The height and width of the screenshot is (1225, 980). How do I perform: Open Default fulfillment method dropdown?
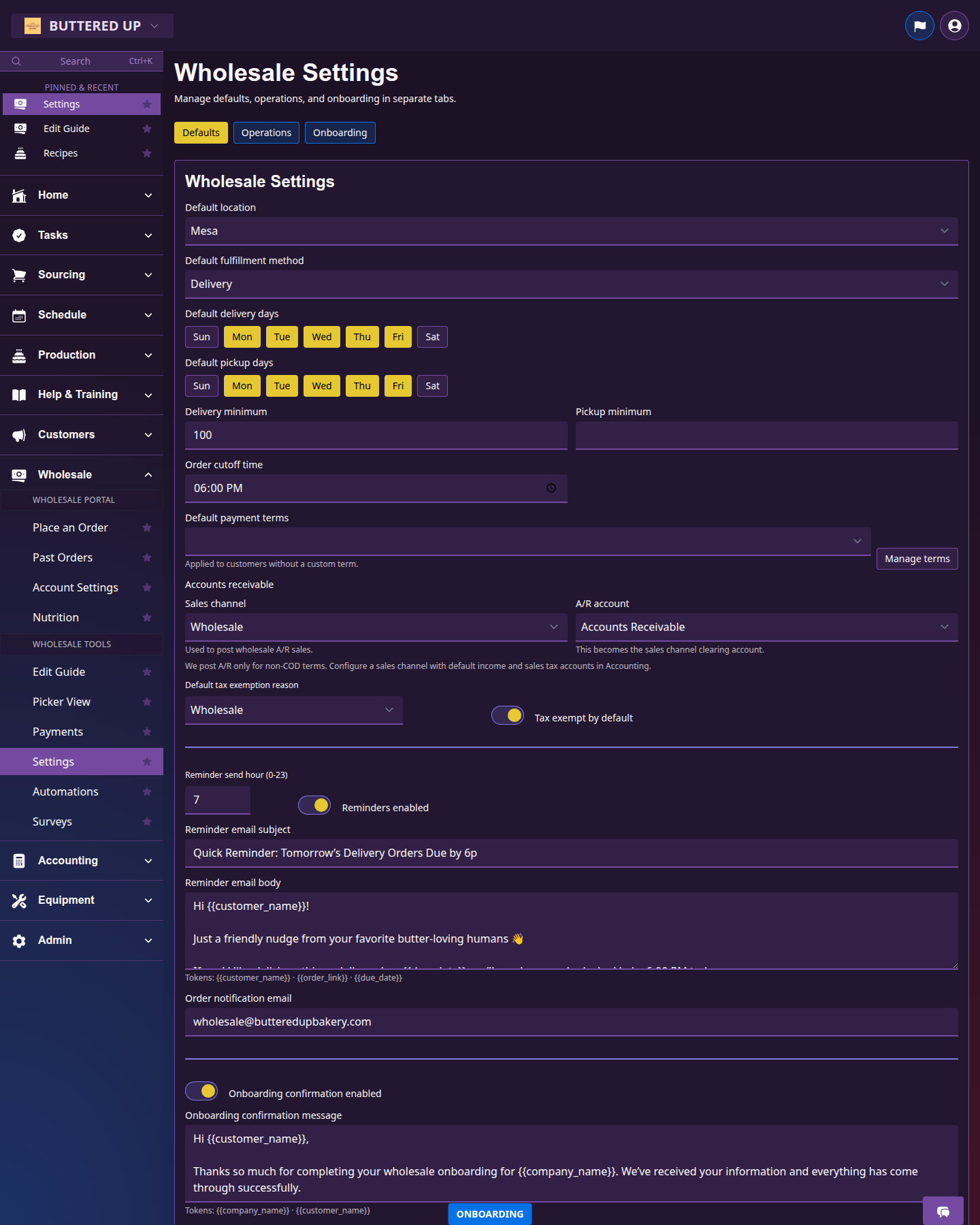[x=572, y=284]
